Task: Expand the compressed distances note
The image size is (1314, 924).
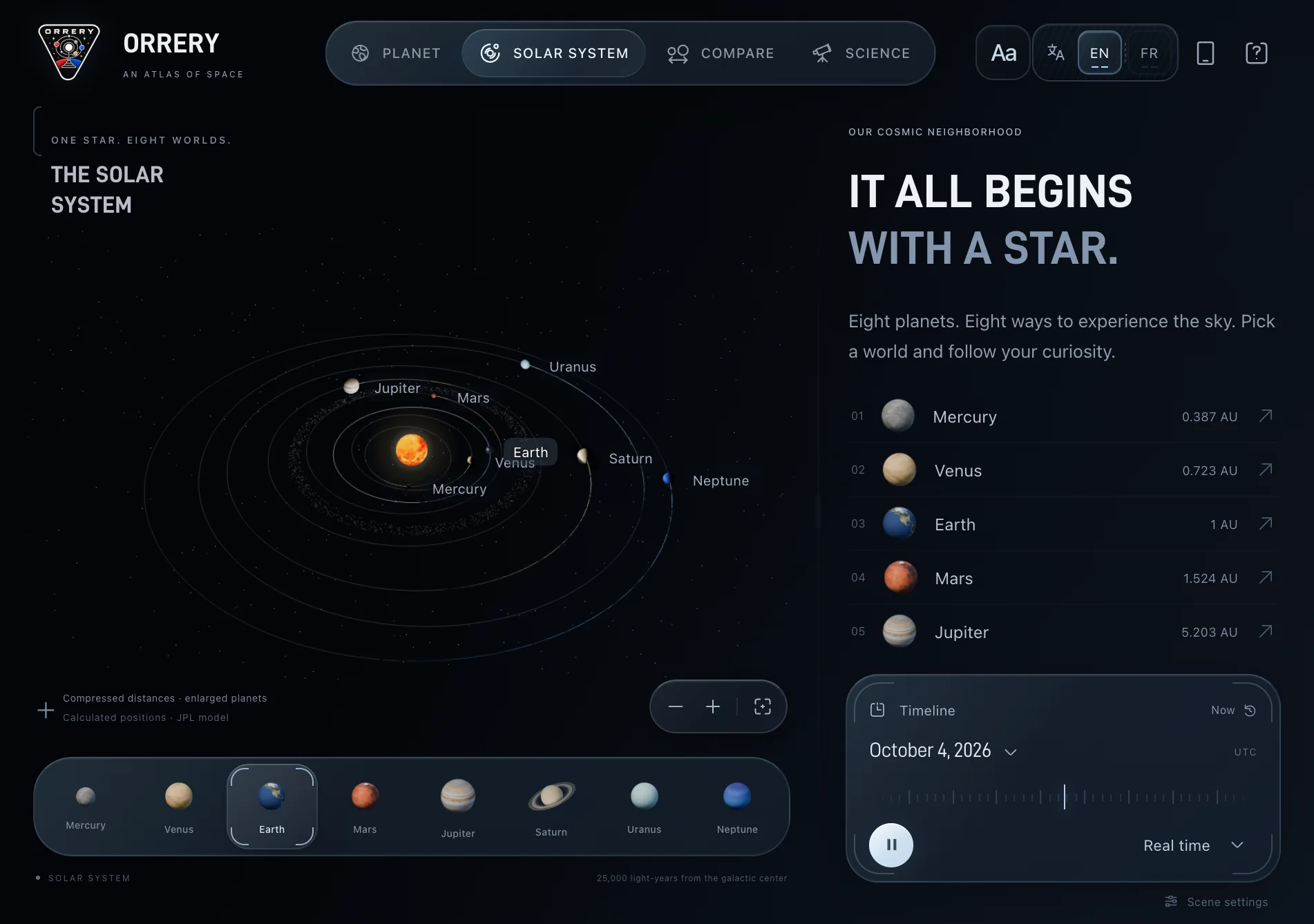Action: click(x=46, y=710)
